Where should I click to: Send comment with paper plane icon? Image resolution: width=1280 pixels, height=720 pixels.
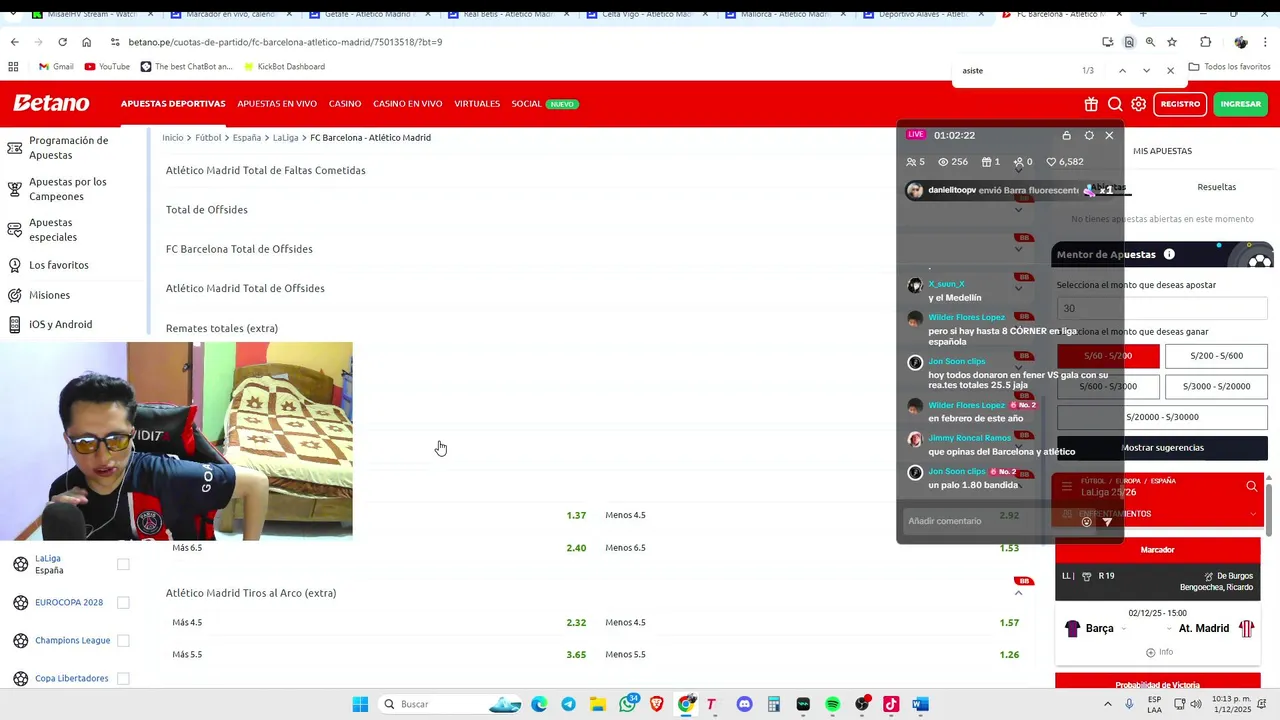(1107, 521)
